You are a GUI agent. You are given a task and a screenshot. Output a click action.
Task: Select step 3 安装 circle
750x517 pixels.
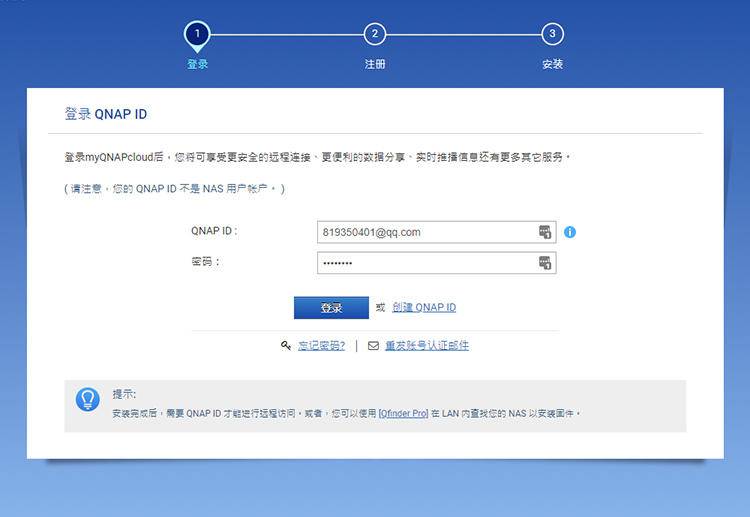click(552, 34)
